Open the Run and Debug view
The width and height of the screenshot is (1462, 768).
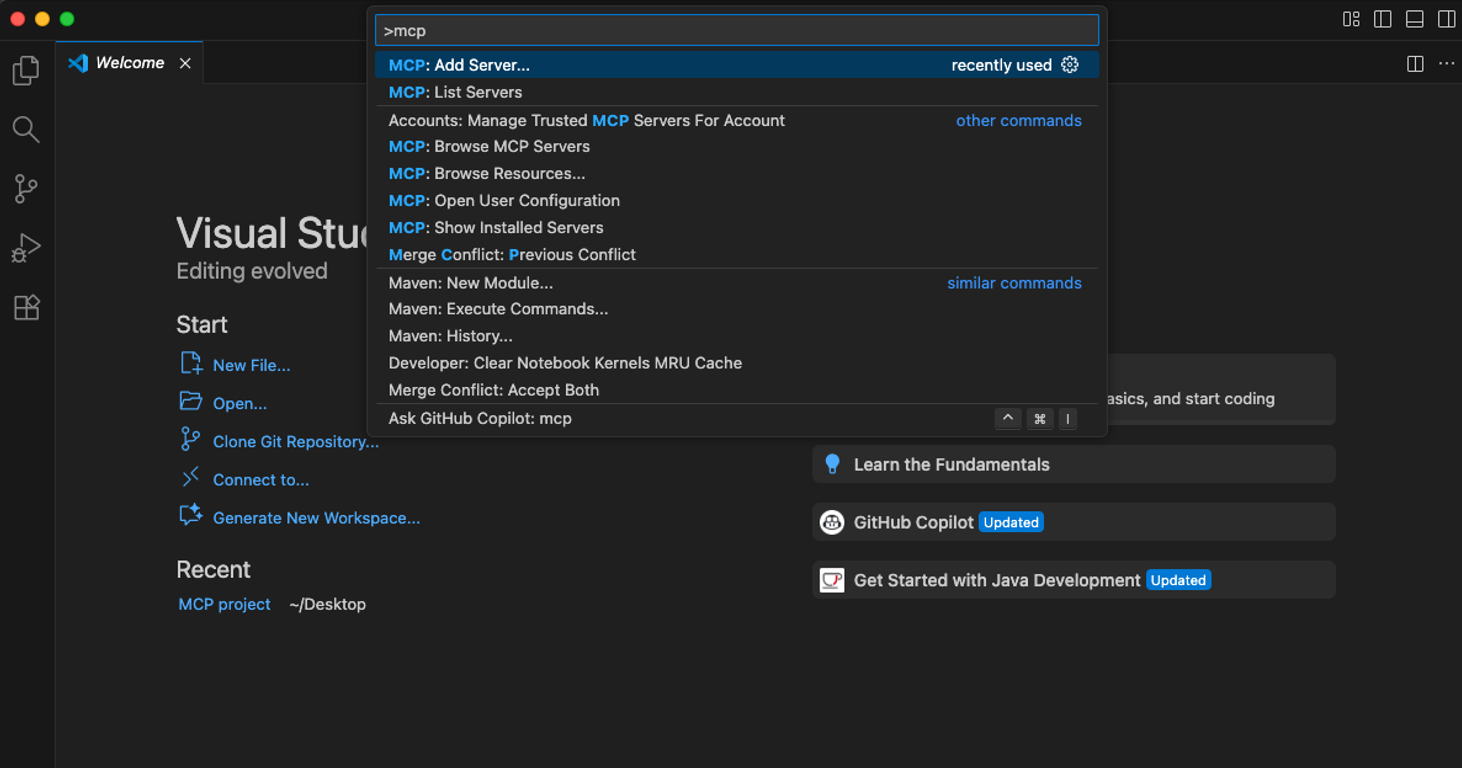[26, 248]
